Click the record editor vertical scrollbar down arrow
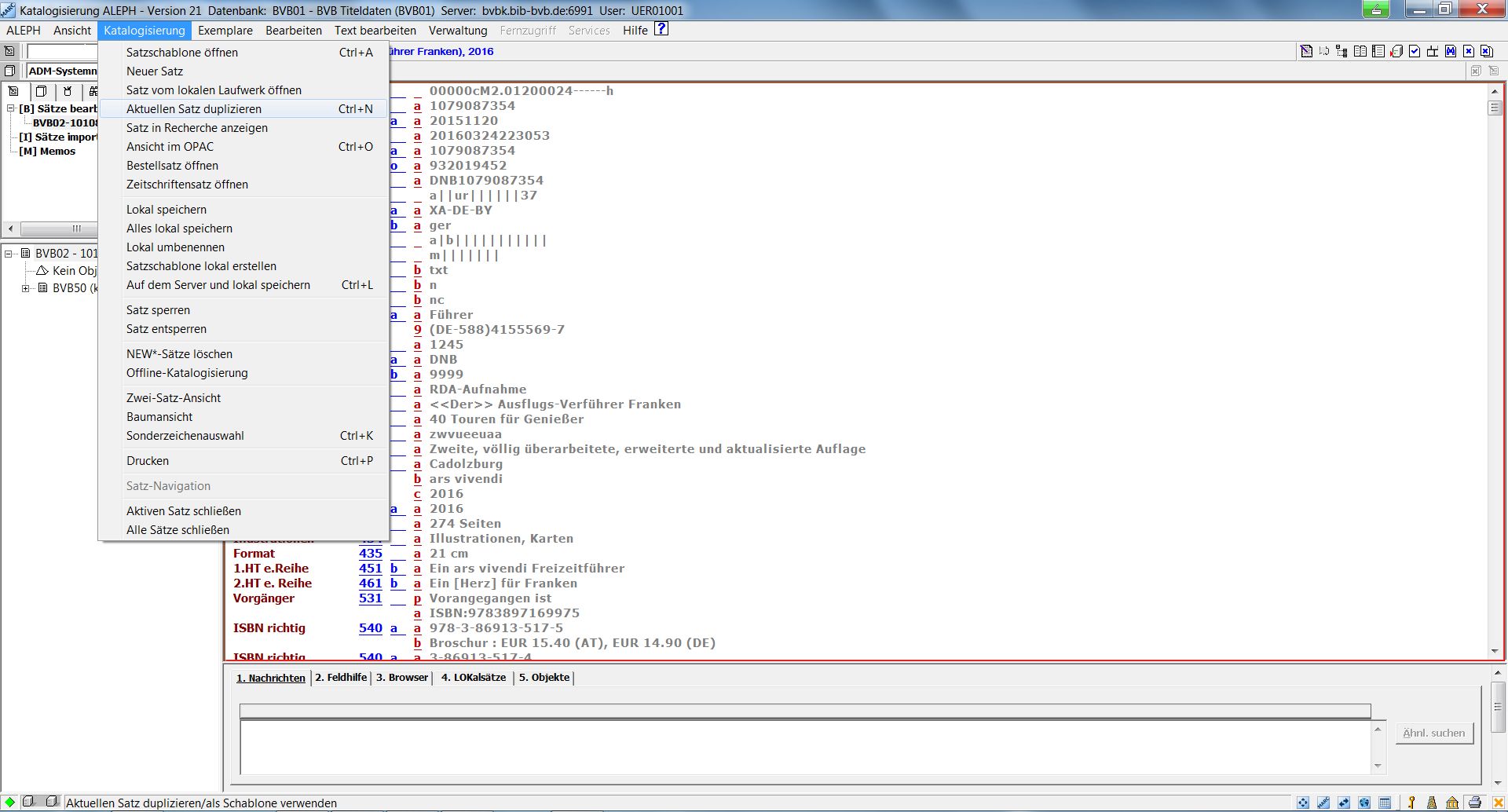Image resolution: width=1508 pixels, height=812 pixels. click(x=1494, y=651)
